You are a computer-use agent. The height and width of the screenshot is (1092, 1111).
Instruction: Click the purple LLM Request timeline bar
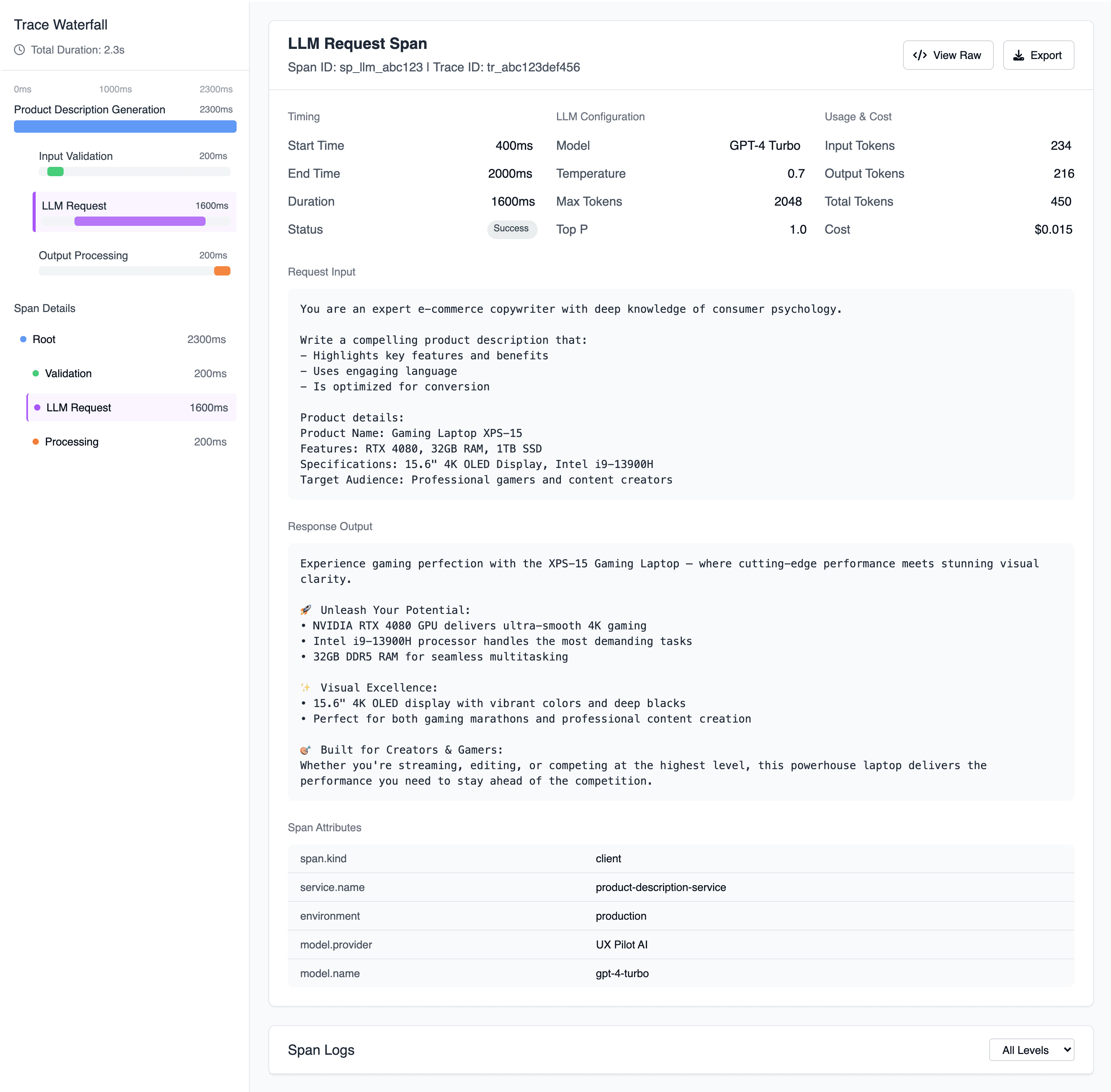tap(140, 221)
